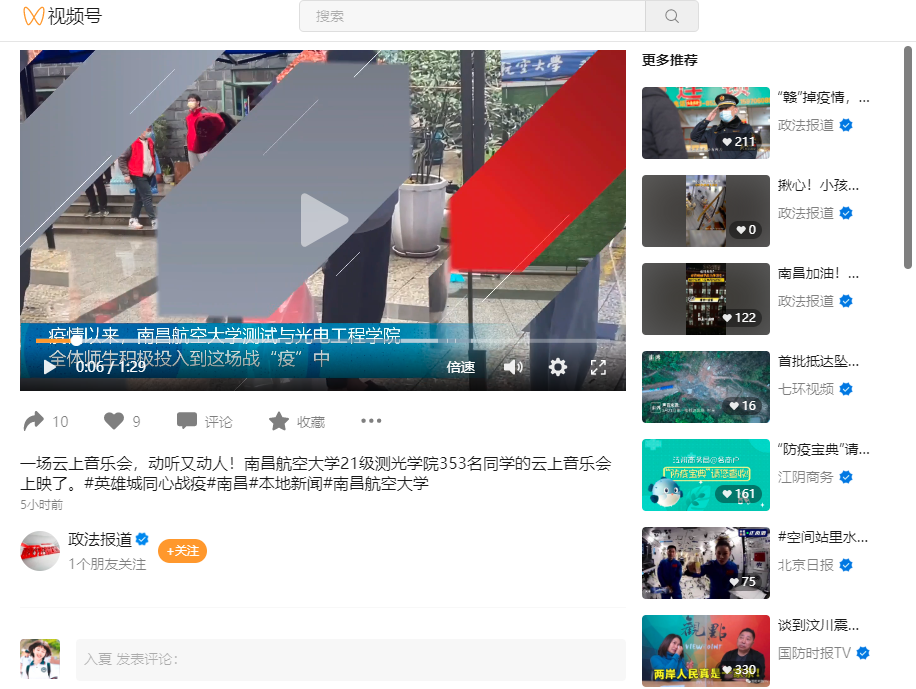Screen dimensions: 916x689
Task: Open the 倍速 playback speed menu
Action: (x=461, y=367)
